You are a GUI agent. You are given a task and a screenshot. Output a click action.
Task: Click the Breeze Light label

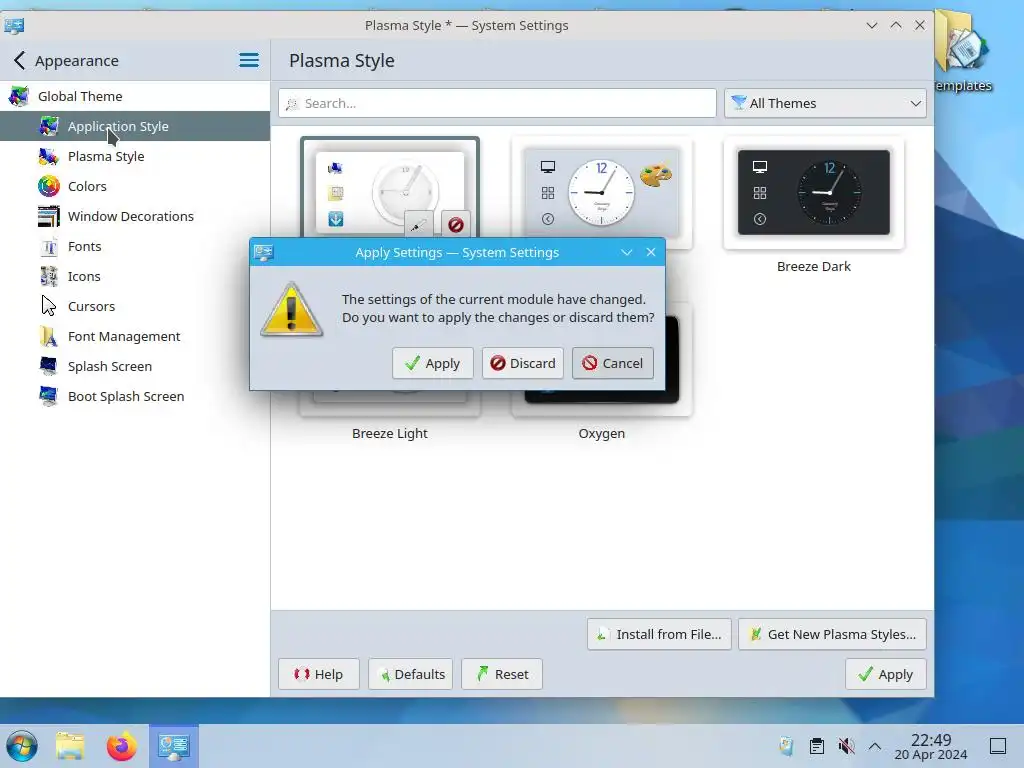tap(390, 434)
